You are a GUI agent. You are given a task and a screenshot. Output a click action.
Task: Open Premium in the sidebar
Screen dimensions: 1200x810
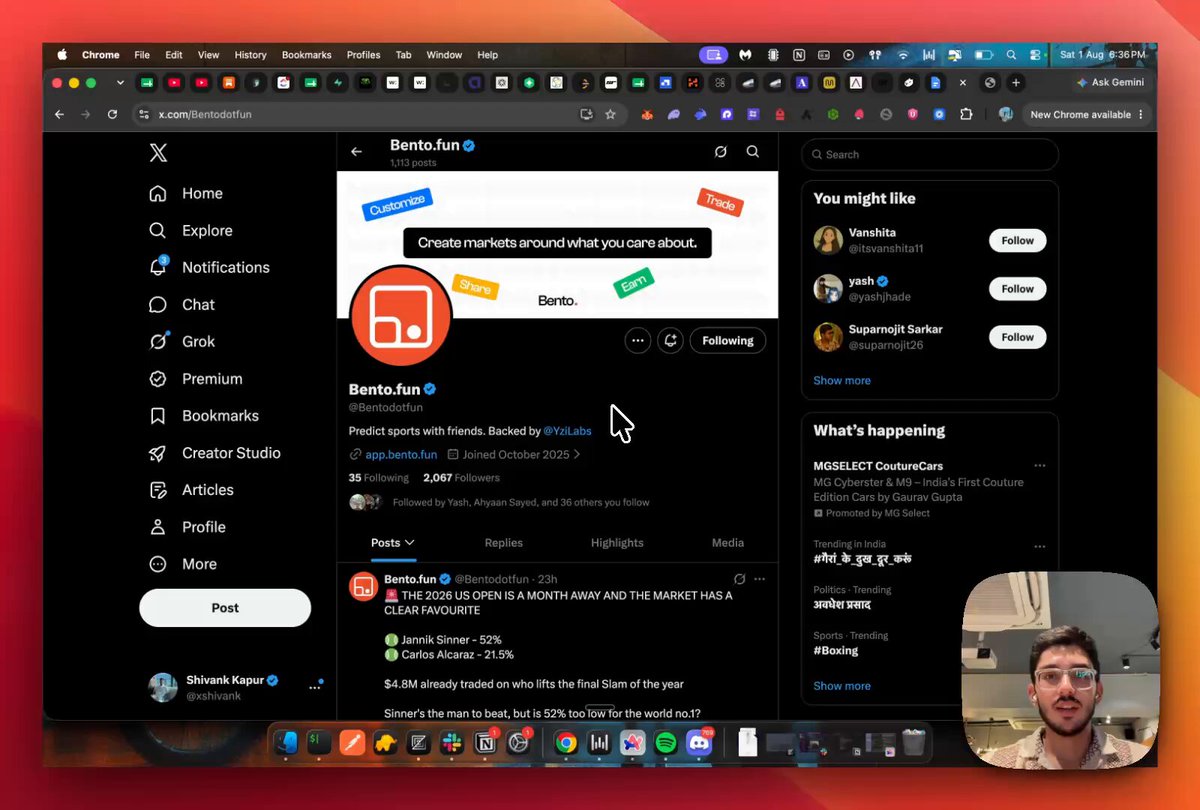(195, 379)
